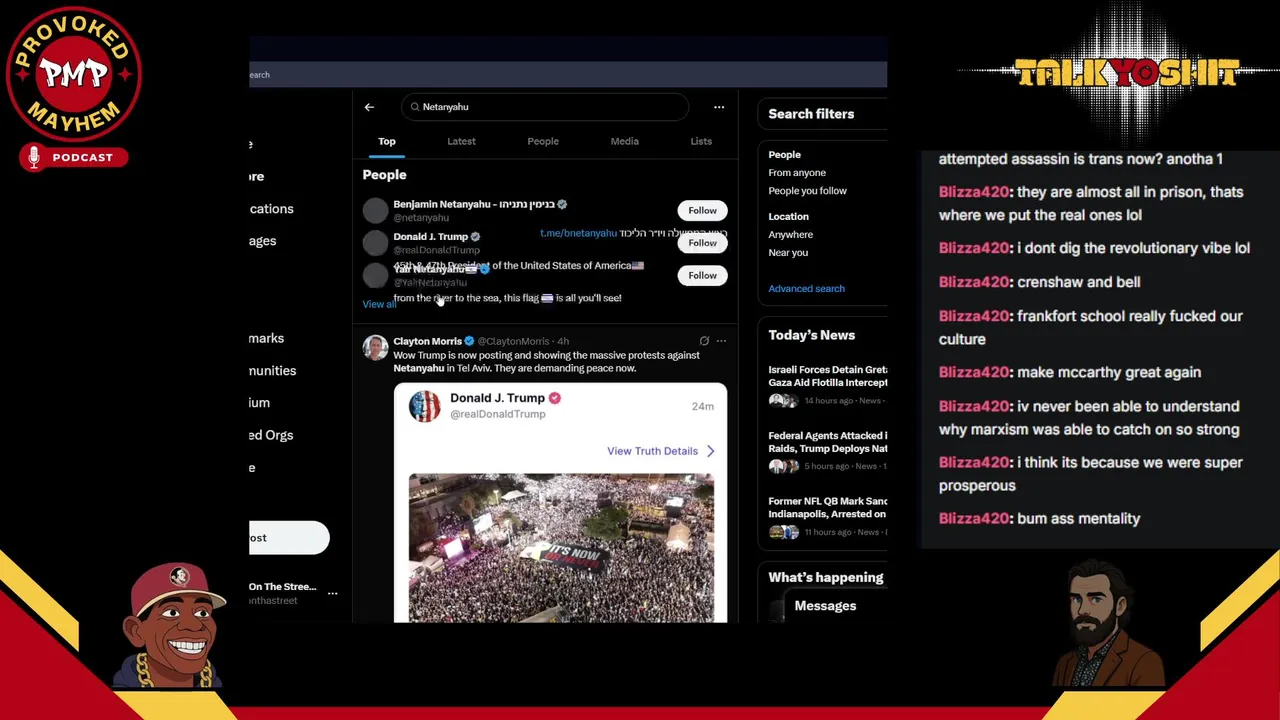Image resolution: width=1280 pixels, height=720 pixels.
Task: Click the Post button in sidebar
Action: tap(289, 538)
